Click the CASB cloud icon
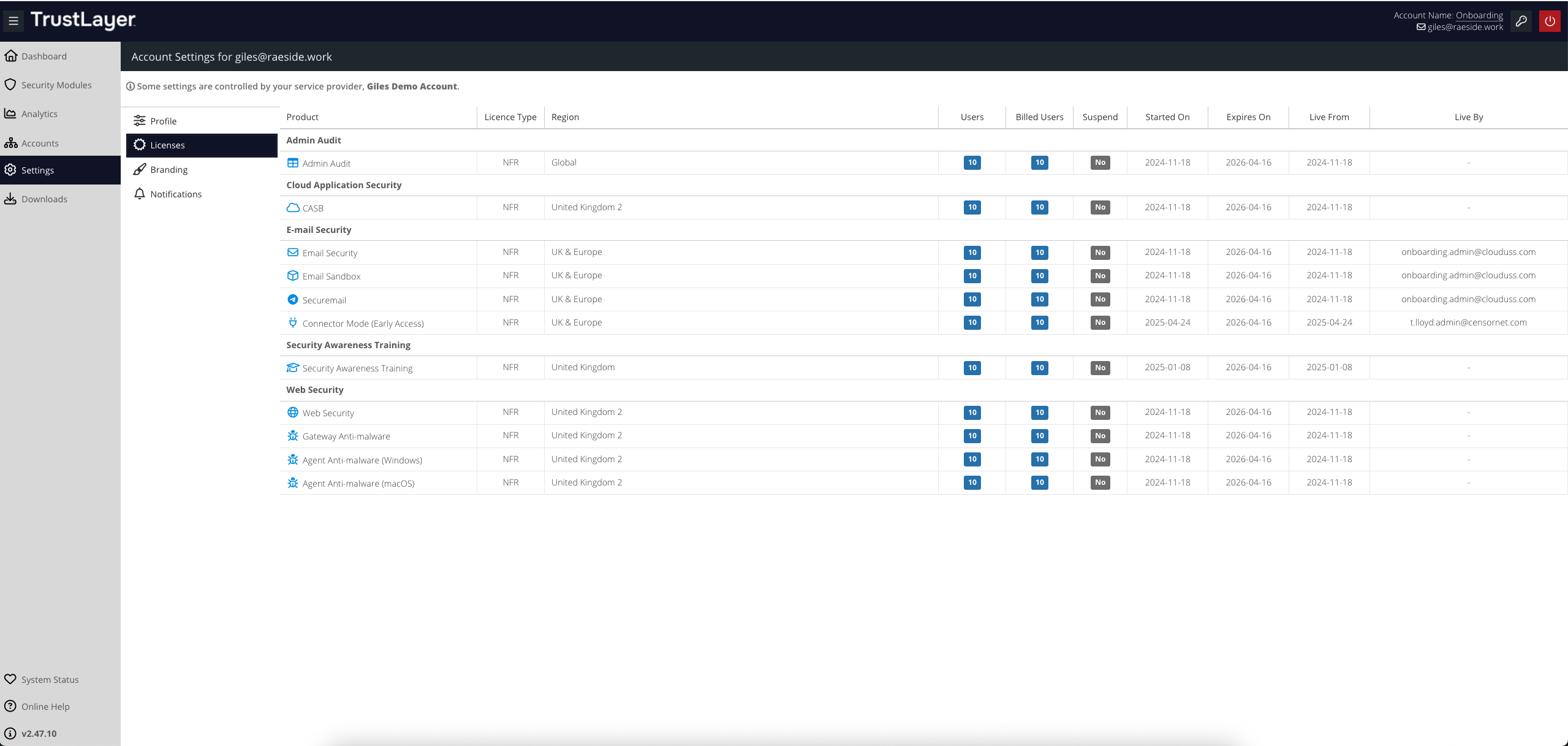1568x746 pixels. coord(293,208)
